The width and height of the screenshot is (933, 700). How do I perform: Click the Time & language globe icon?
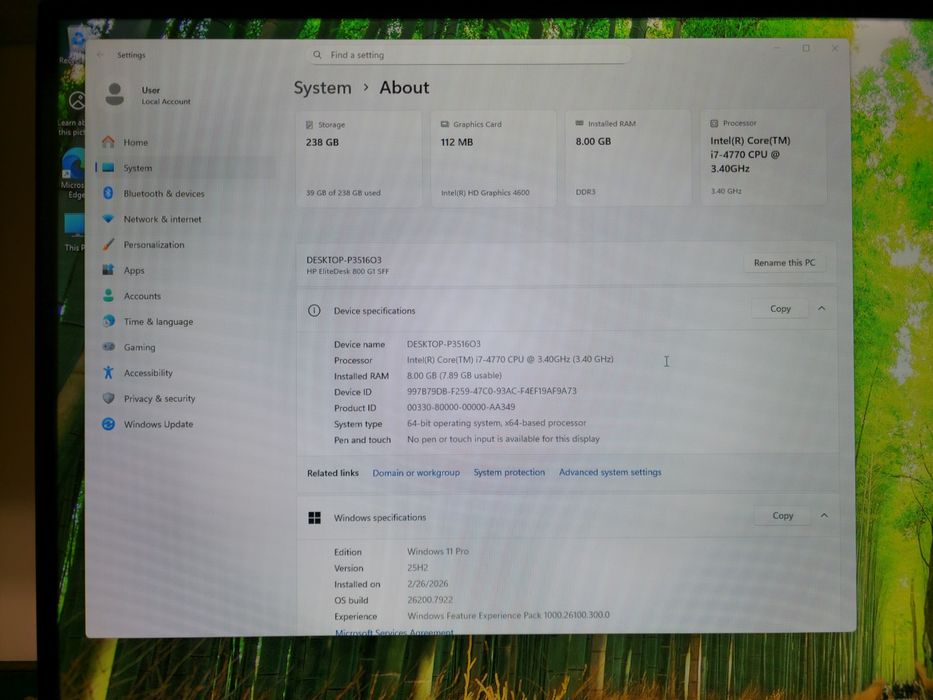tap(108, 321)
